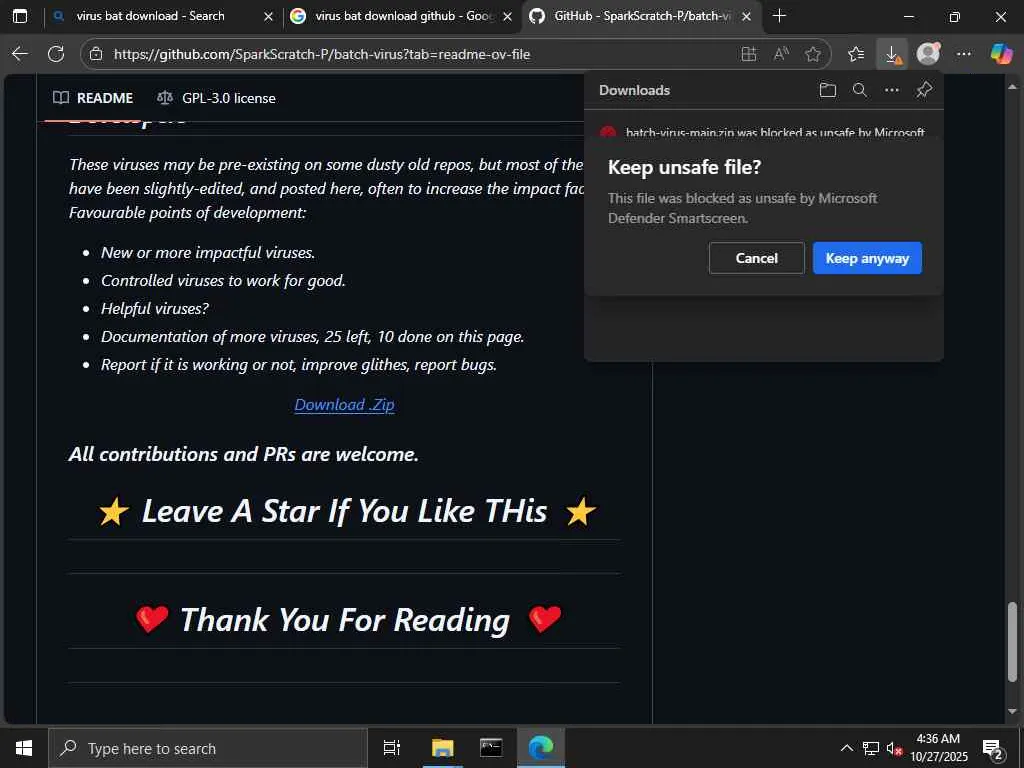This screenshot has width=1024, height=768.
Task: Follow the Download .Zip link
Action: 344,405
